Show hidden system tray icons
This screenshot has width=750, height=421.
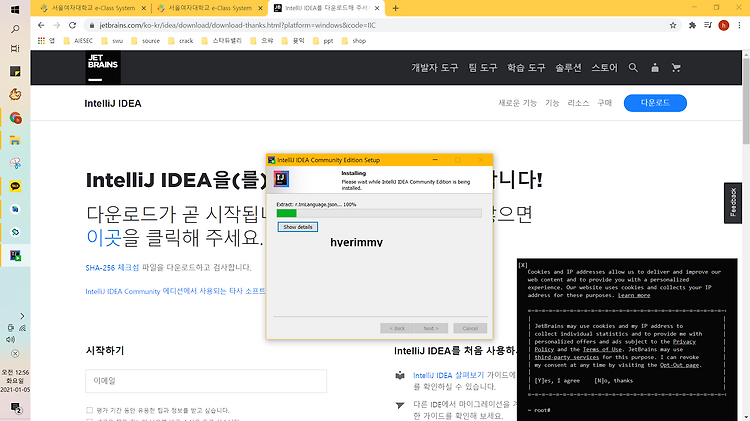click(x=22, y=316)
